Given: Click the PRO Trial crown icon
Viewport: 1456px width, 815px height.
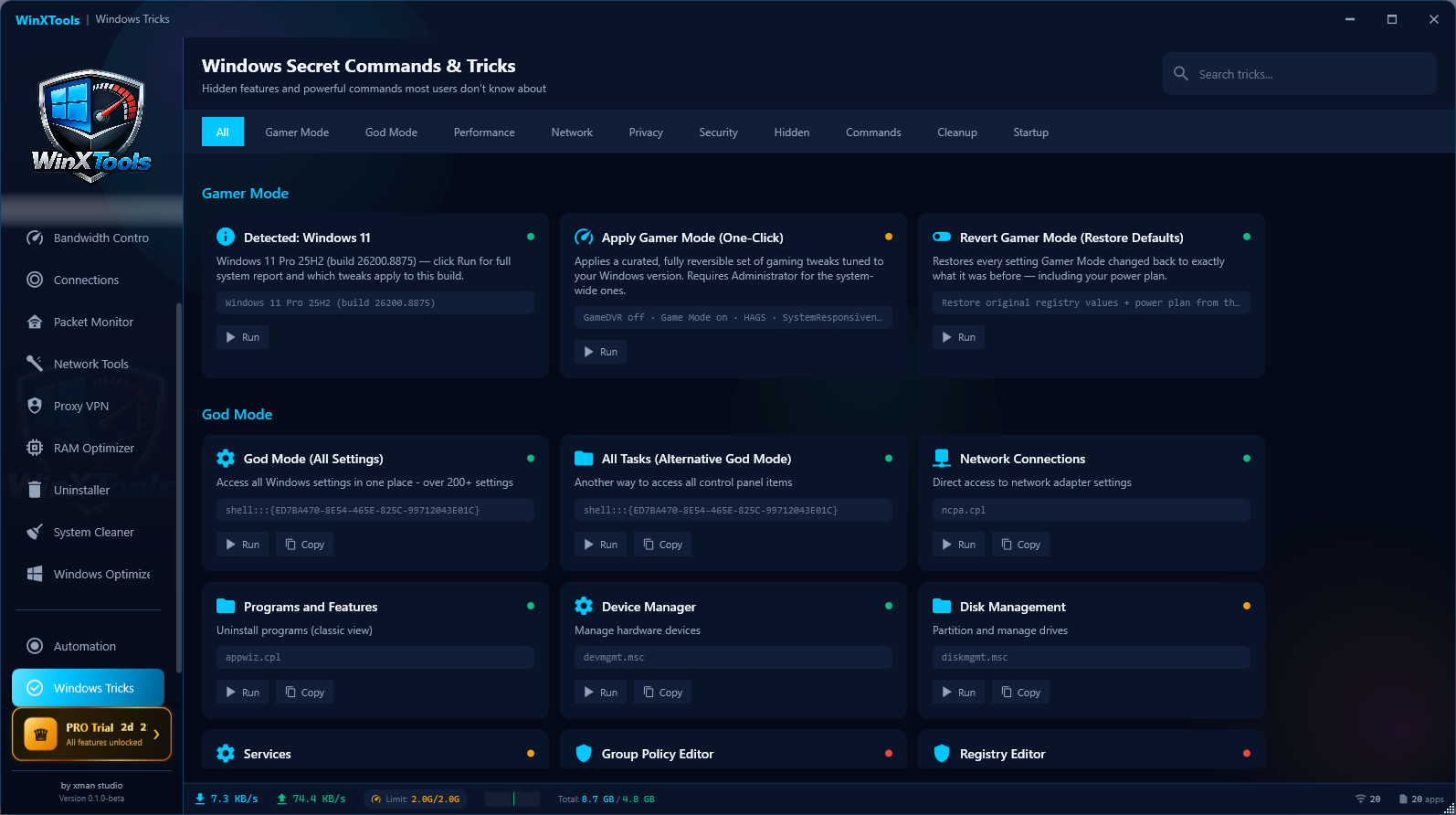Looking at the screenshot, I should pos(40,734).
